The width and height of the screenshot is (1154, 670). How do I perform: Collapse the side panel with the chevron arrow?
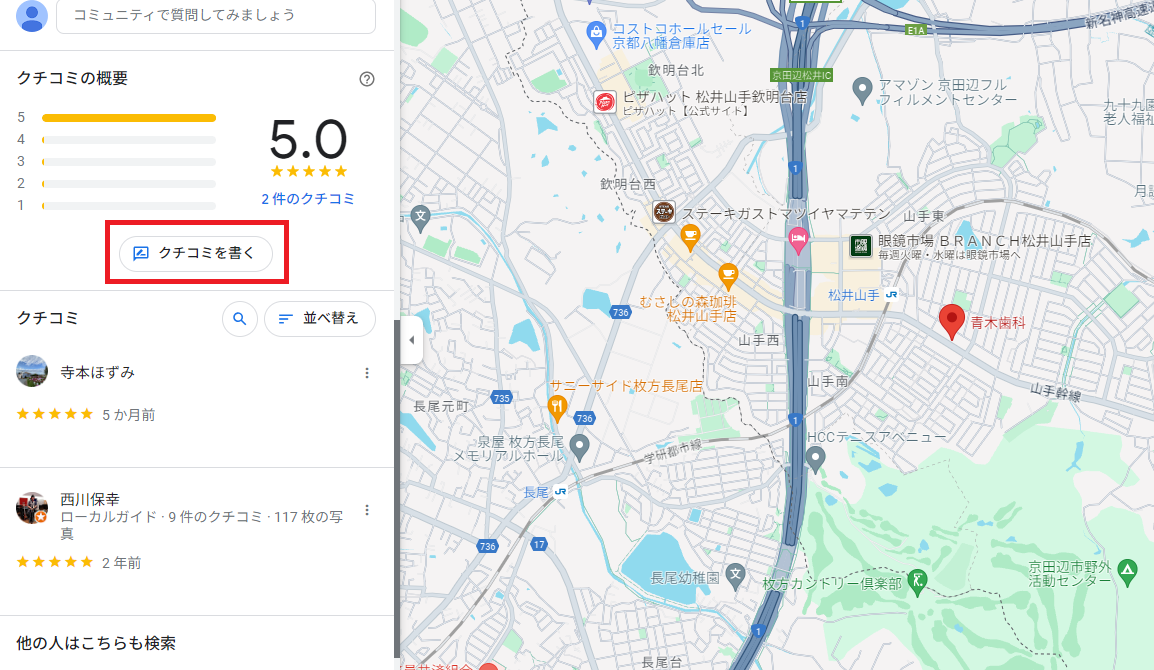click(411, 340)
